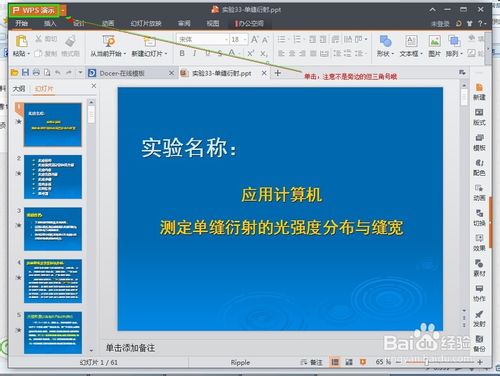The image size is (500, 376).
Task: Switch to slide sorter view icon
Action: (349, 362)
